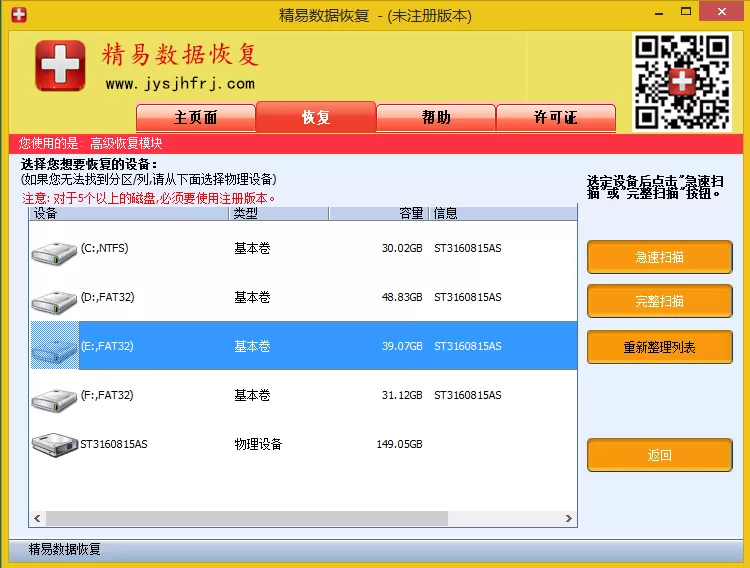Click the 物理设备 type cell
This screenshot has height=568, width=750.
[x=258, y=445]
